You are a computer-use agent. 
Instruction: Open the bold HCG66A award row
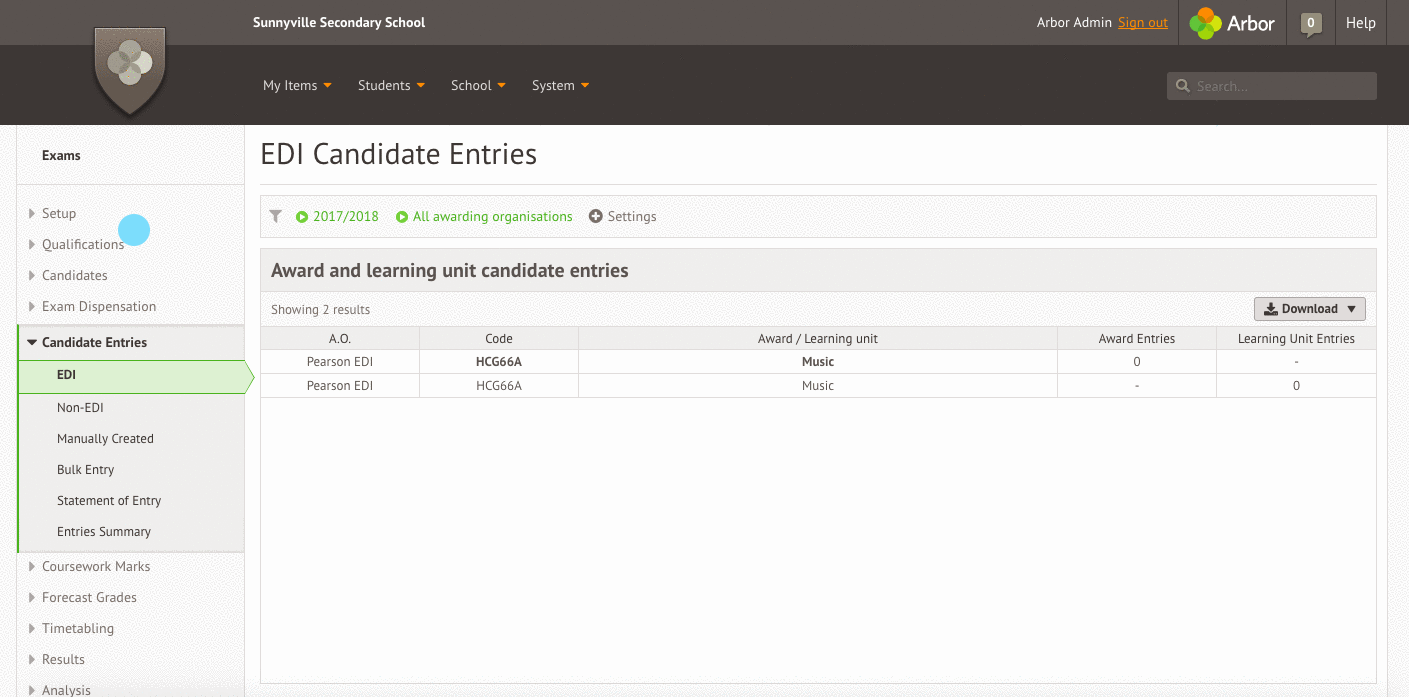499,362
